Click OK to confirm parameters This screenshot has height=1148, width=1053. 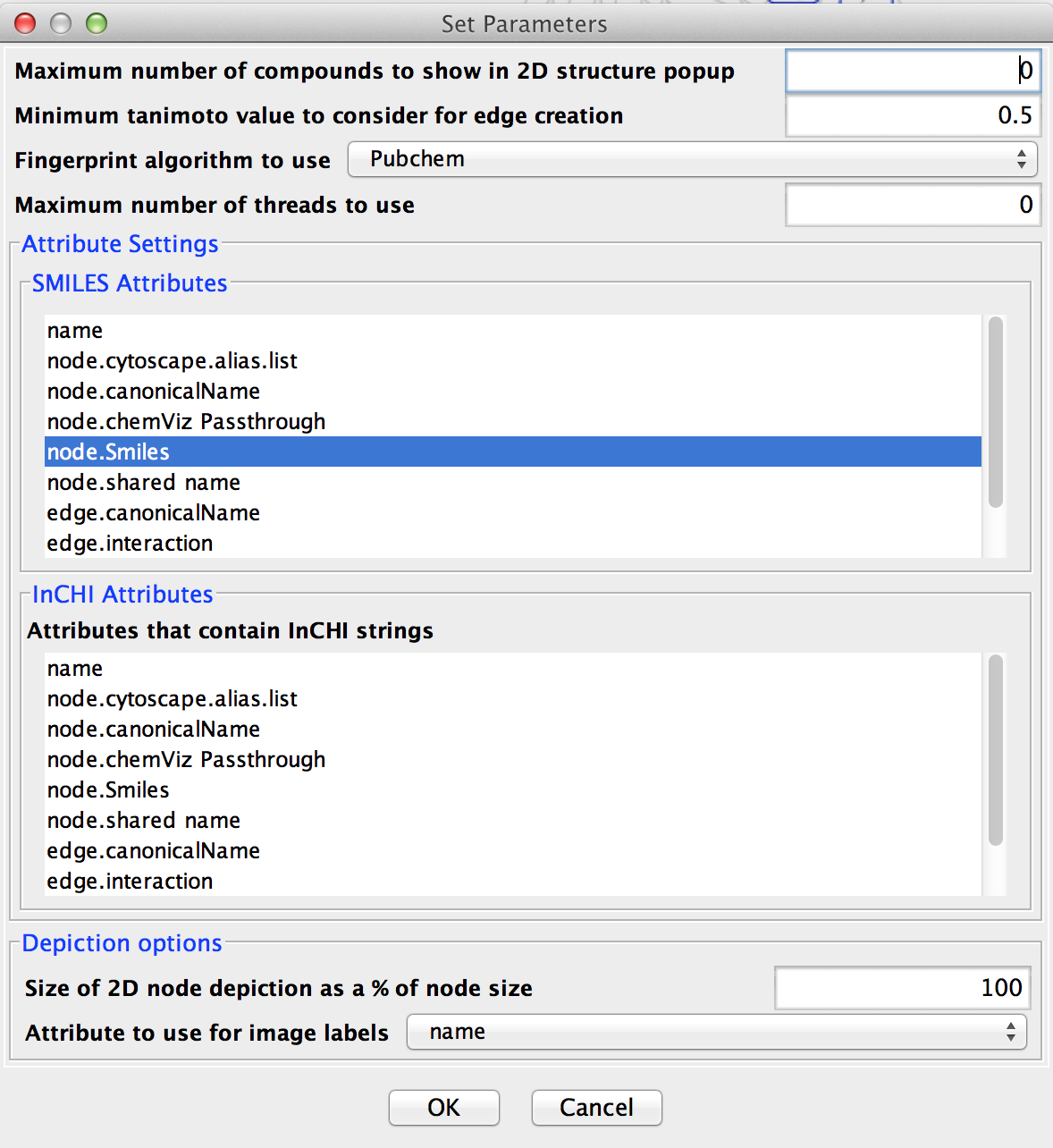443,1108
